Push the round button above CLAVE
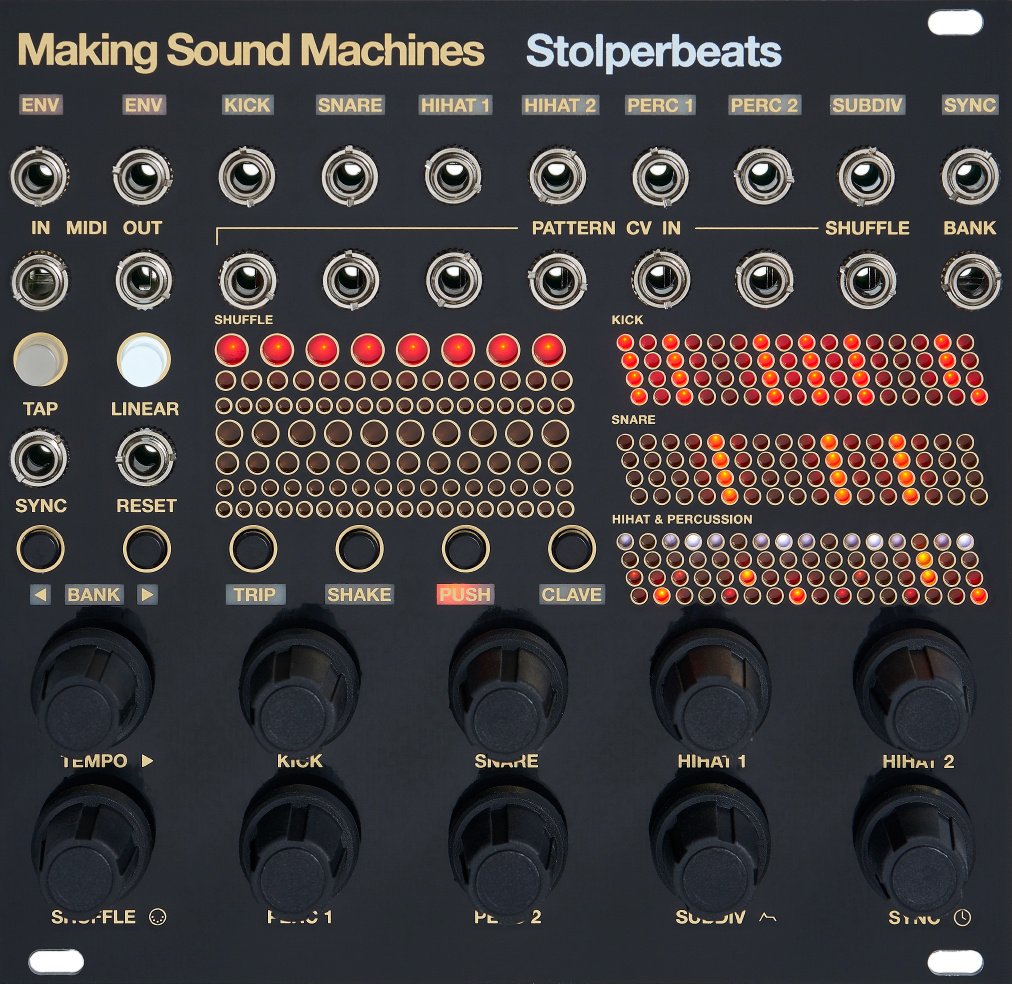Image resolution: width=1012 pixels, height=984 pixels. click(x=572, y=549)
